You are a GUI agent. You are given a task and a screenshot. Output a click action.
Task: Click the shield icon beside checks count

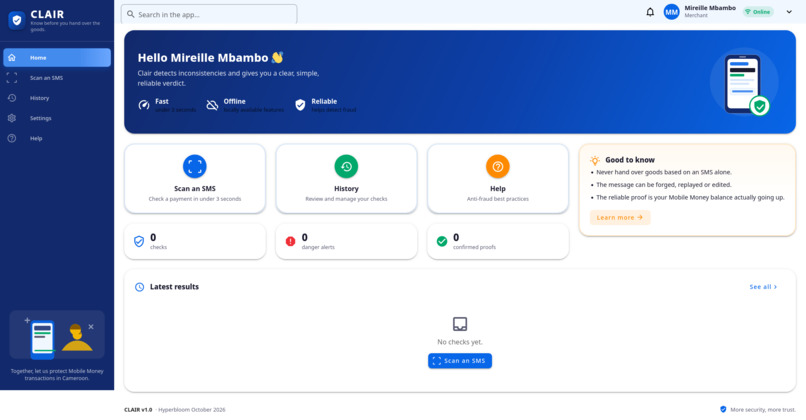pos(139,241)
